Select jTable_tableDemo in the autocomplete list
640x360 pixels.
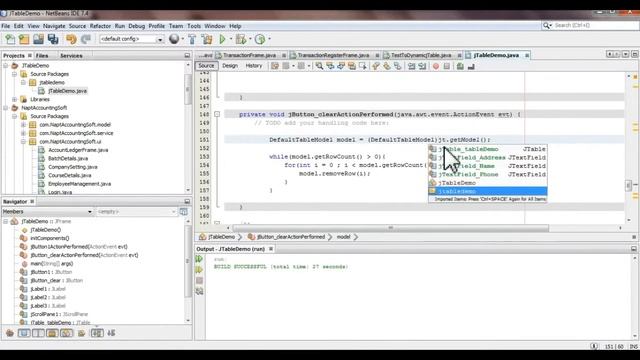487,149
